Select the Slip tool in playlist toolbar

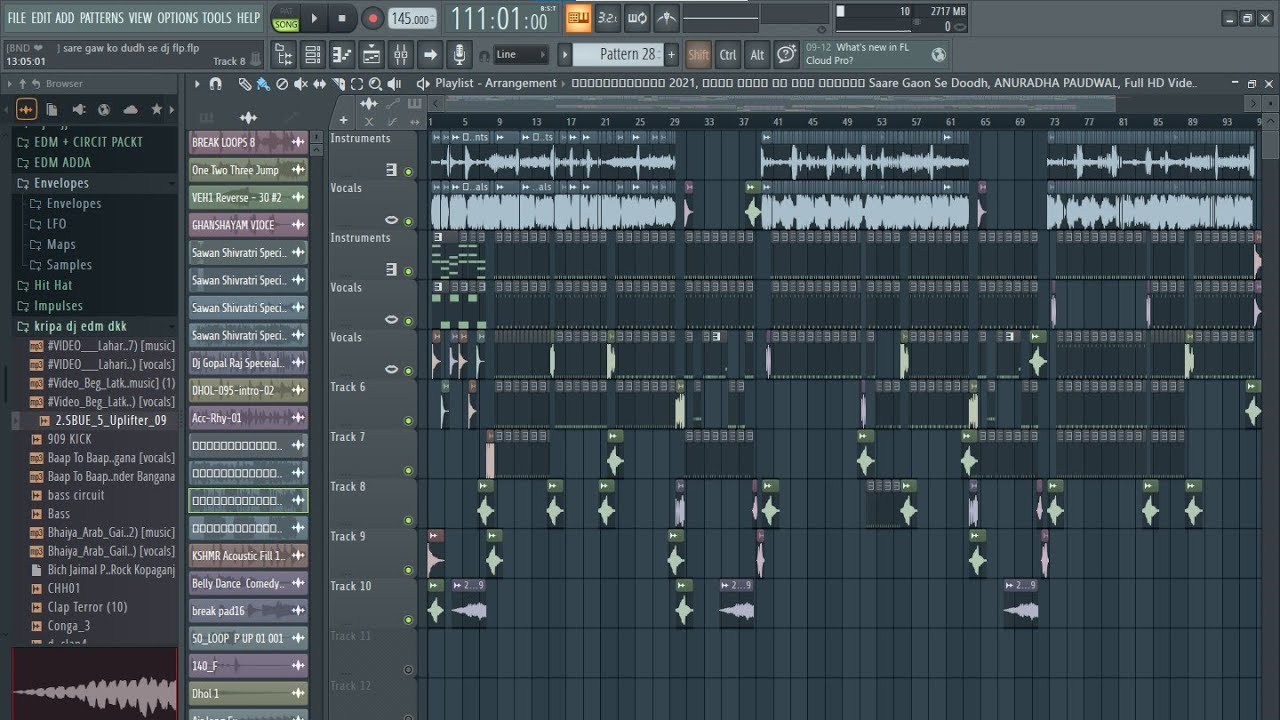tap(320, 84)
